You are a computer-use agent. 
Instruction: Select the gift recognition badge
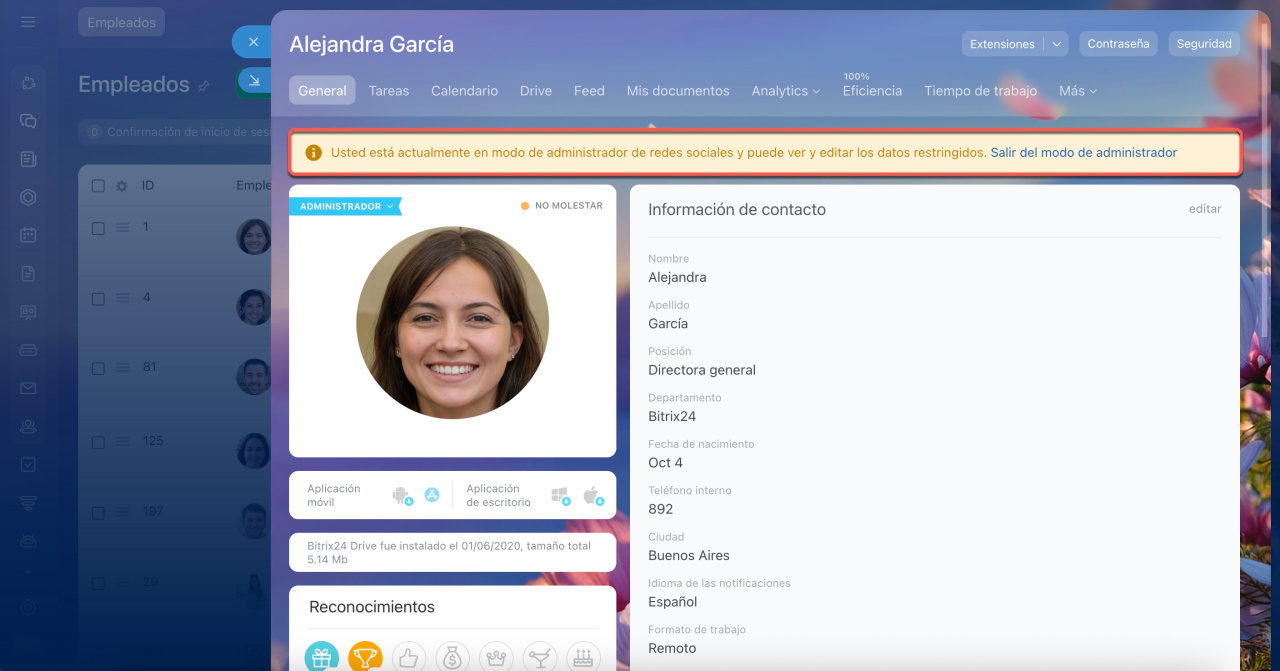(x=321, y=657)
